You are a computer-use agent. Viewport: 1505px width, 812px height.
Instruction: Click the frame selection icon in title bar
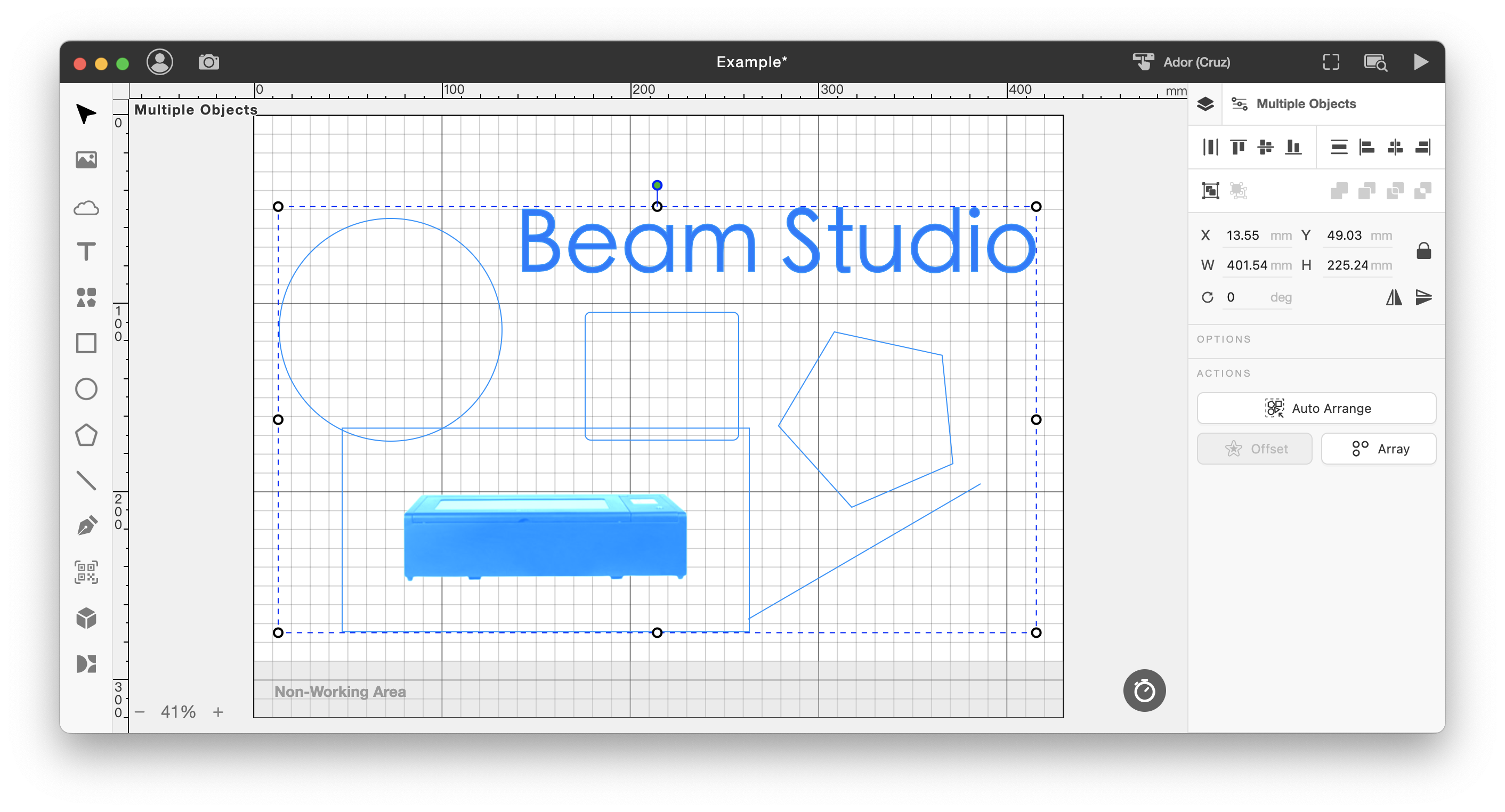1331,61
